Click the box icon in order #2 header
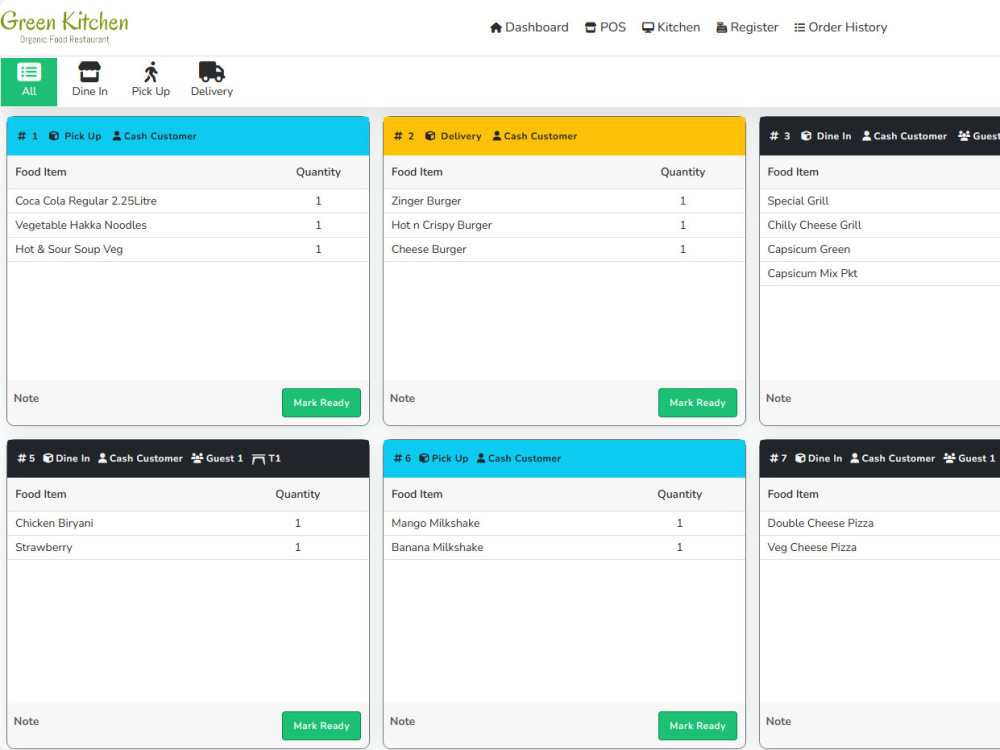Viewport: 1000px width, 750px height. pos(430,136)
